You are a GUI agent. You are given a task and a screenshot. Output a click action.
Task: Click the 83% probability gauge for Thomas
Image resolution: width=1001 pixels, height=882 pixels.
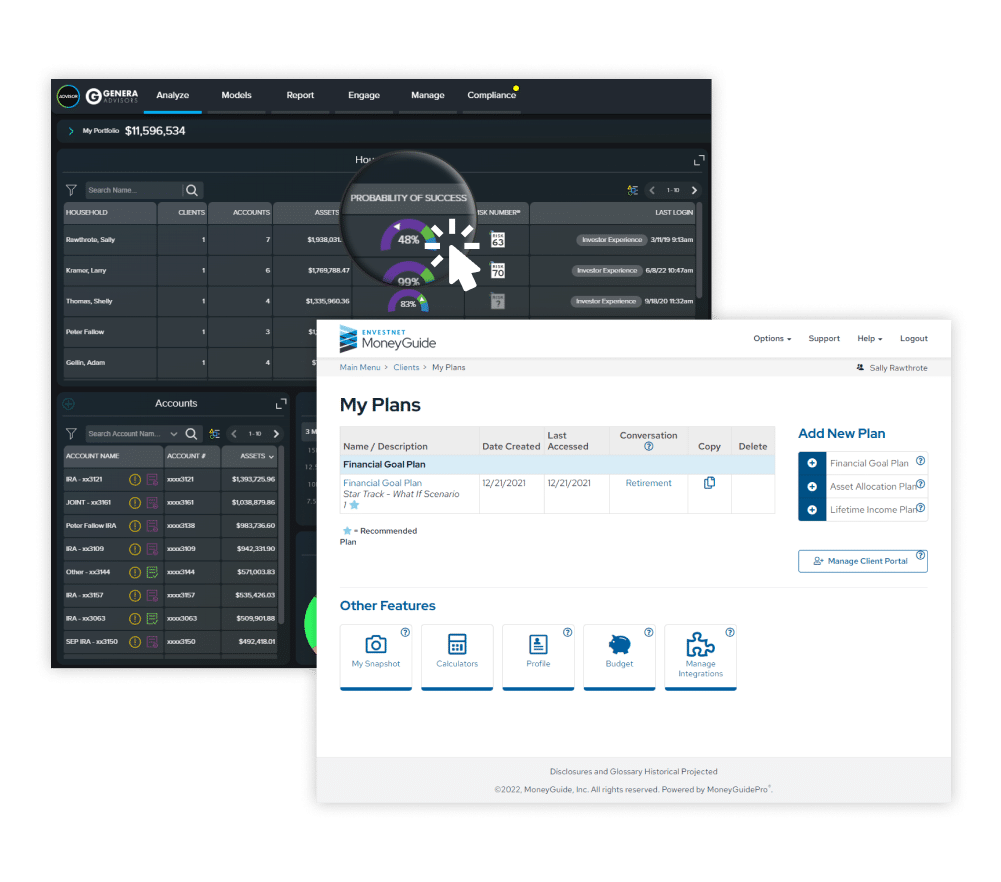pyautogui.click(x=408, y=301)
